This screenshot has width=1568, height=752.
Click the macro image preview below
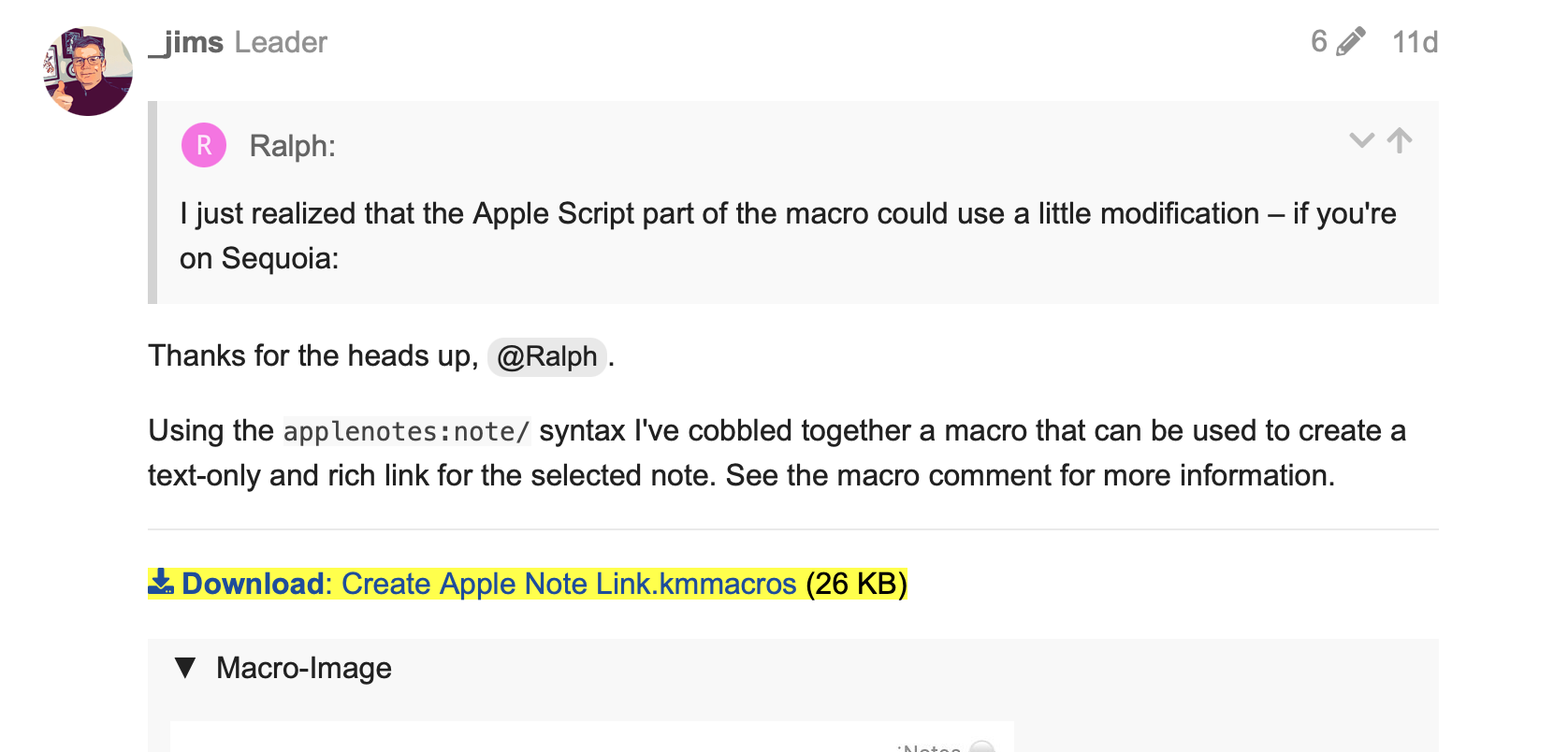[x=592, y=736]
